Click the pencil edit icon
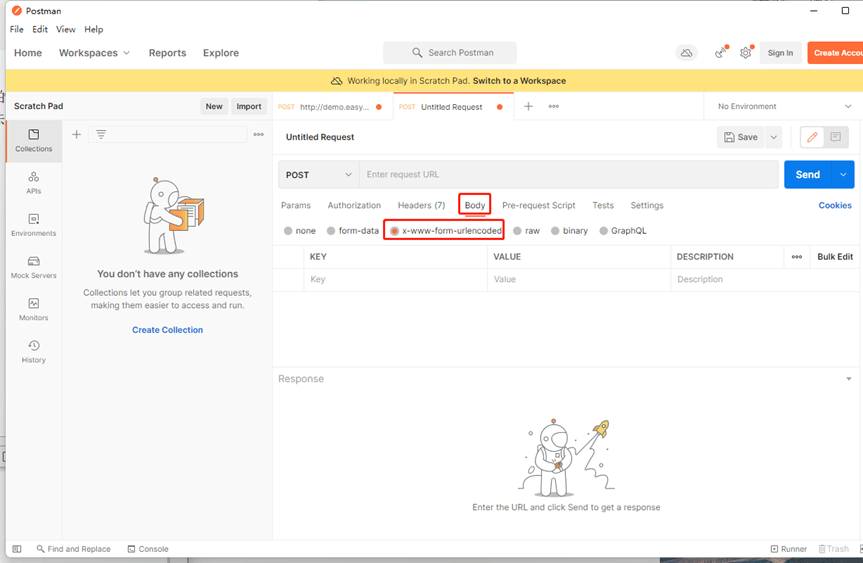Image resolution: width=863 pixels, height=563 pixels. tap(812, 137)
